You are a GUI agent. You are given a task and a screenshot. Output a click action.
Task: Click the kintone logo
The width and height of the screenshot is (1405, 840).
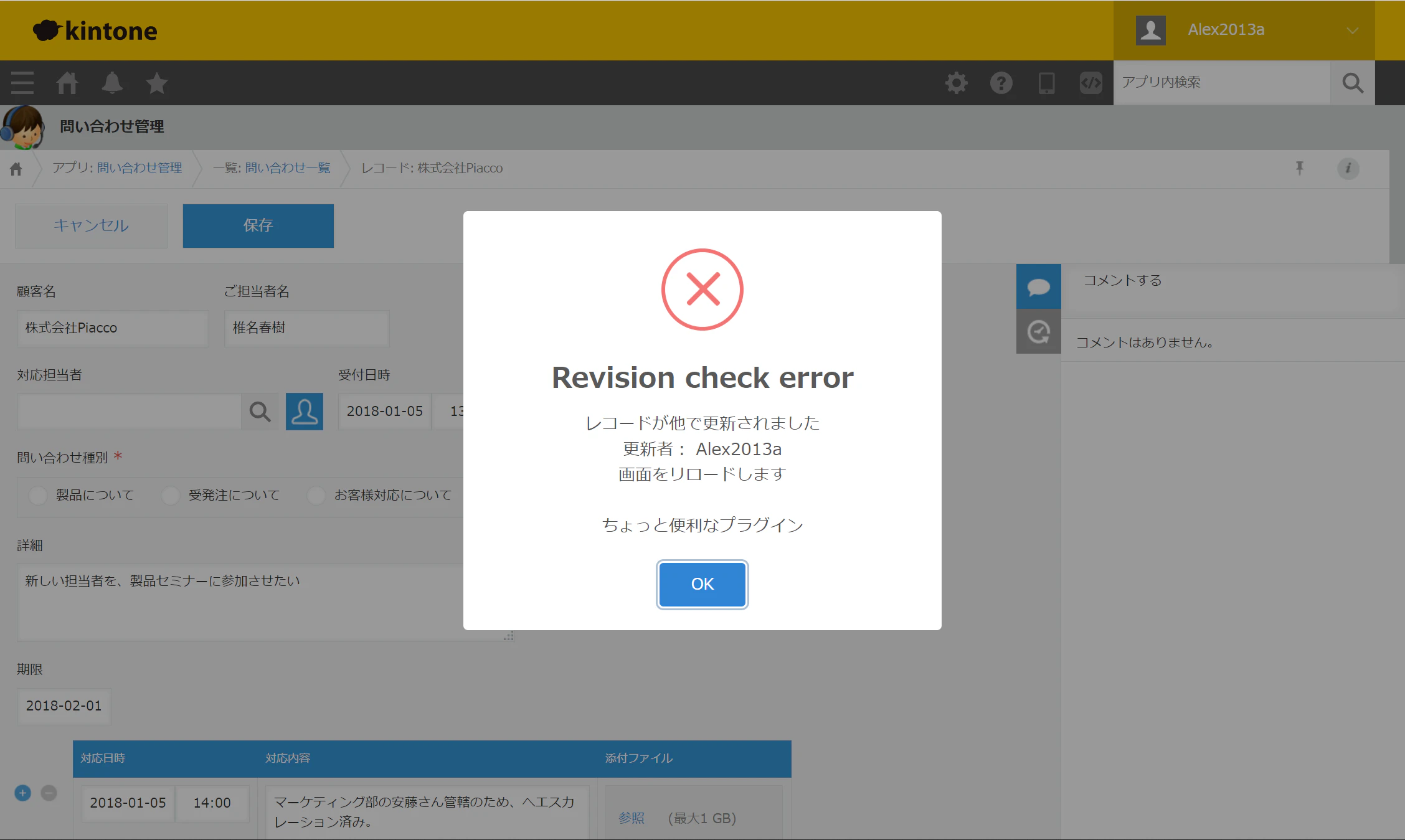pos(95,31)
